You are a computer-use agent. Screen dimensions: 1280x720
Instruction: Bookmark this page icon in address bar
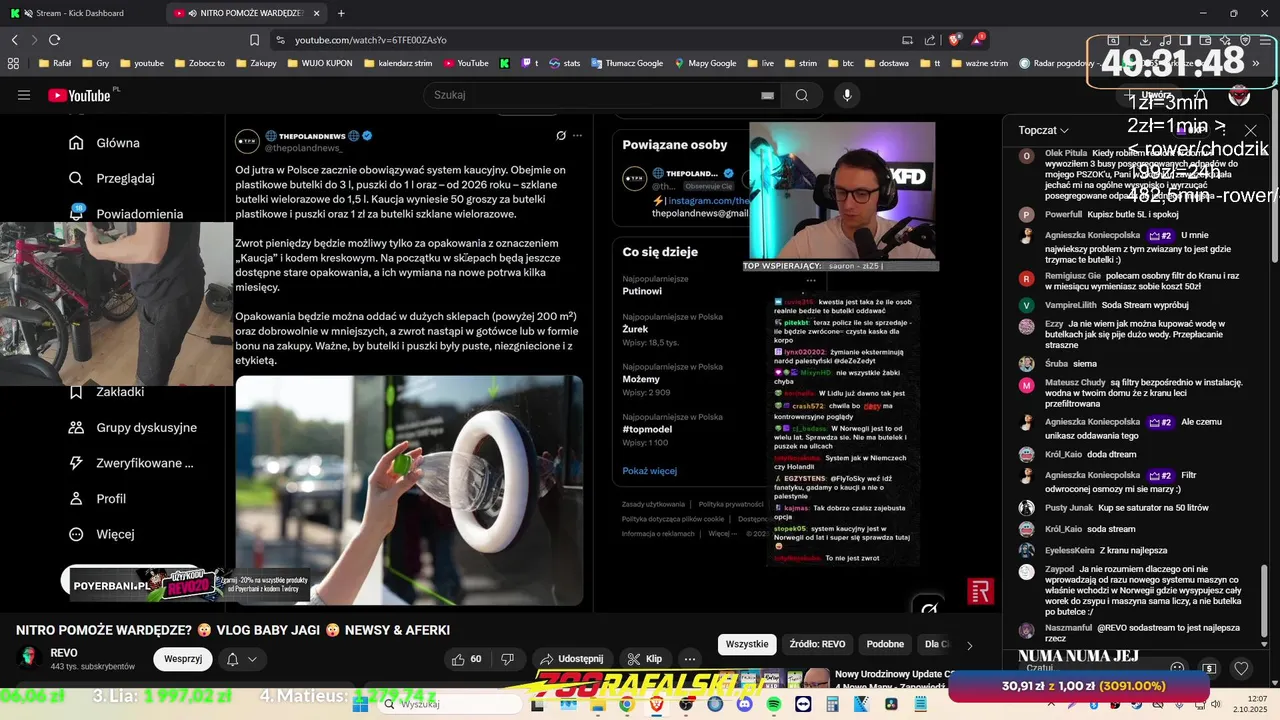coord(254,40)
